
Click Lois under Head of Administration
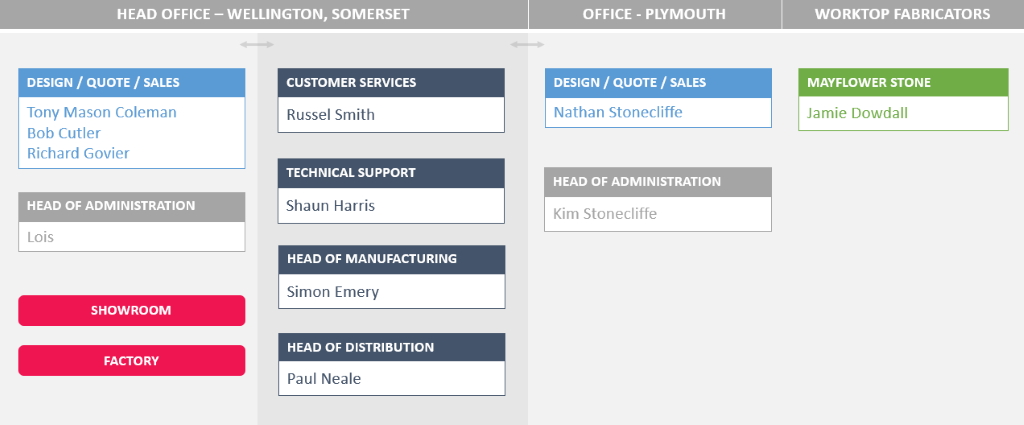(40, 237)
